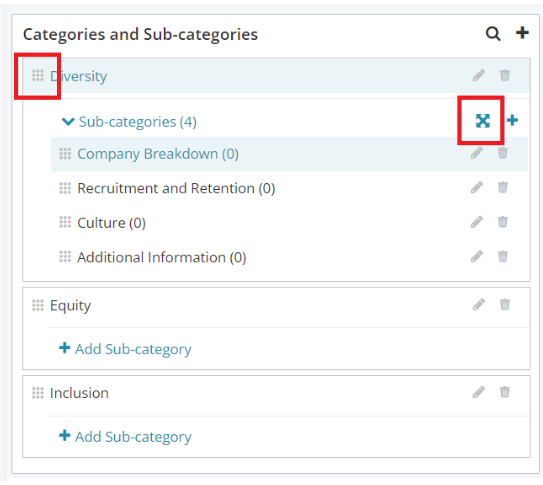Add a sub-category using teal plus icon
Screen dimensions: 543x485
pos(512,120)
